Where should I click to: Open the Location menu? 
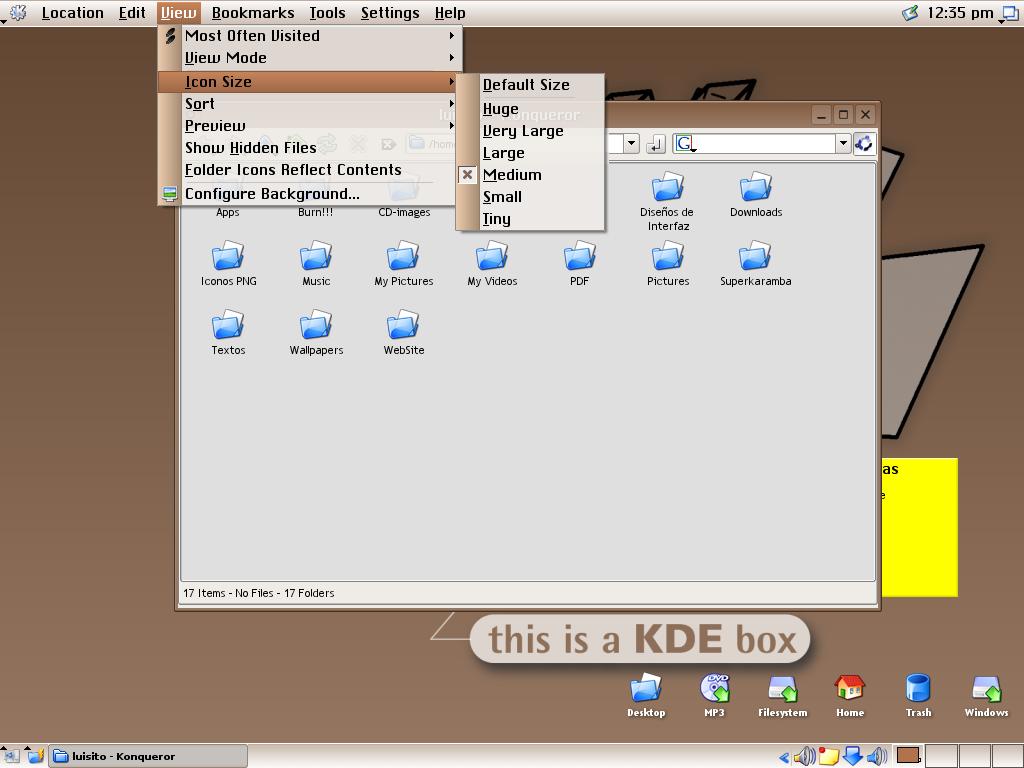(x=72, y=13)
